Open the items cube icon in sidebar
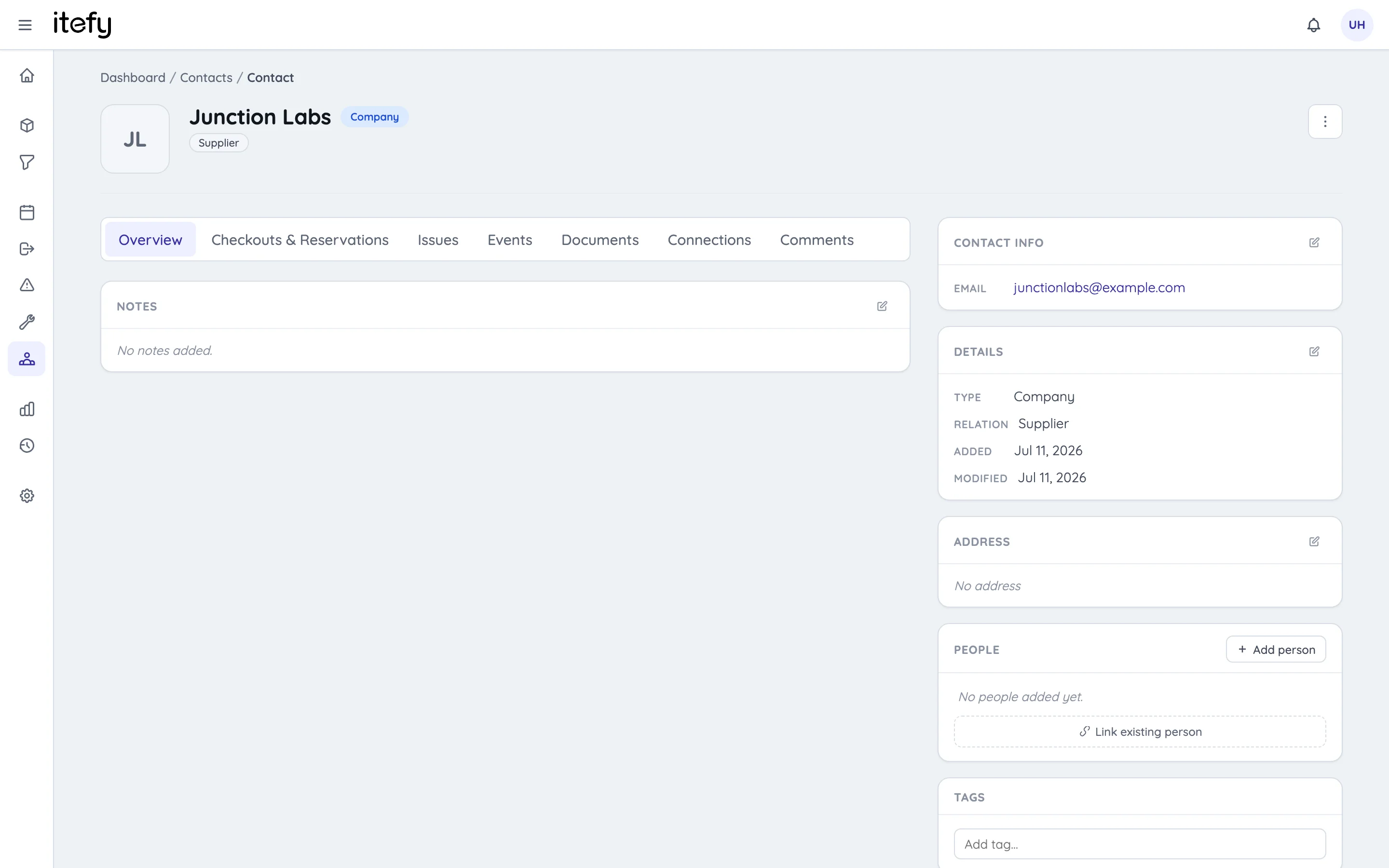The width and height of the screenshot is (1389, 868). (27, 126)
